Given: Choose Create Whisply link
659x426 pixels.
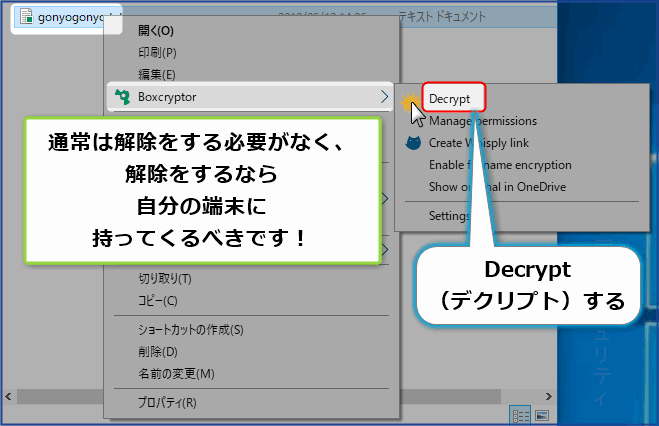Looking at the screenshot, I should 479,143.
